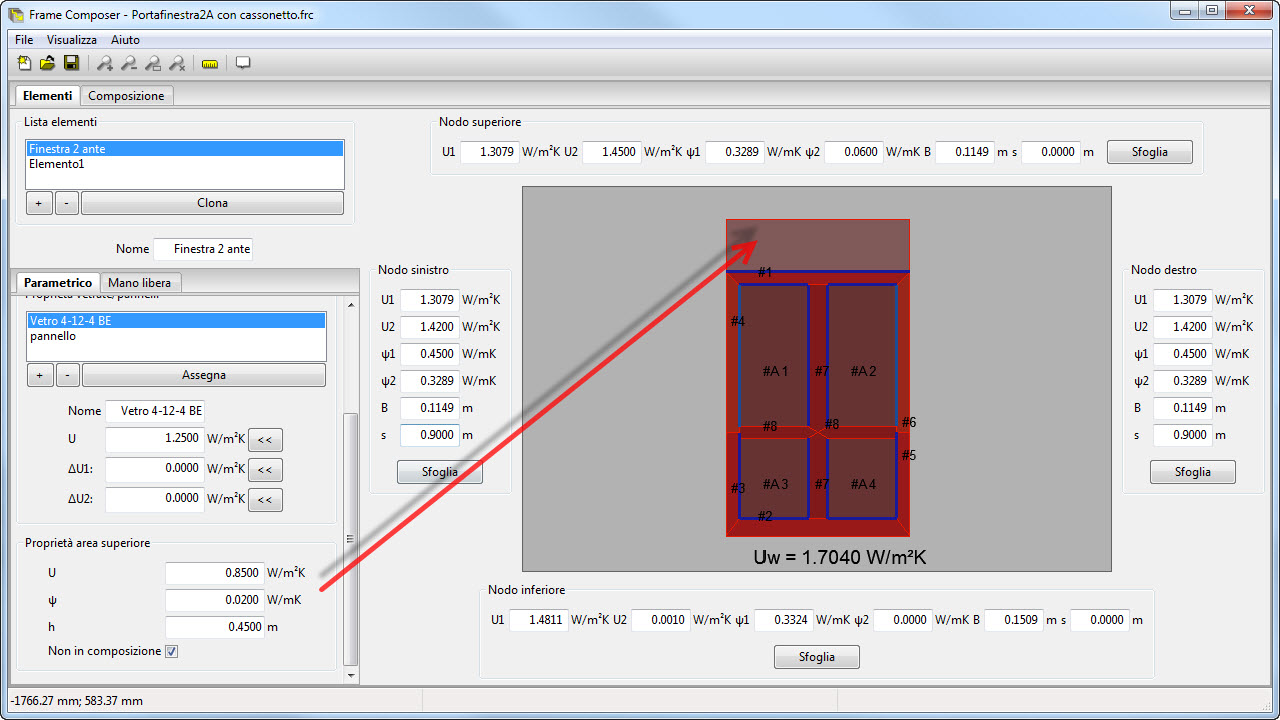
Task: Click the New file toolbar icon
Action: 25,63
